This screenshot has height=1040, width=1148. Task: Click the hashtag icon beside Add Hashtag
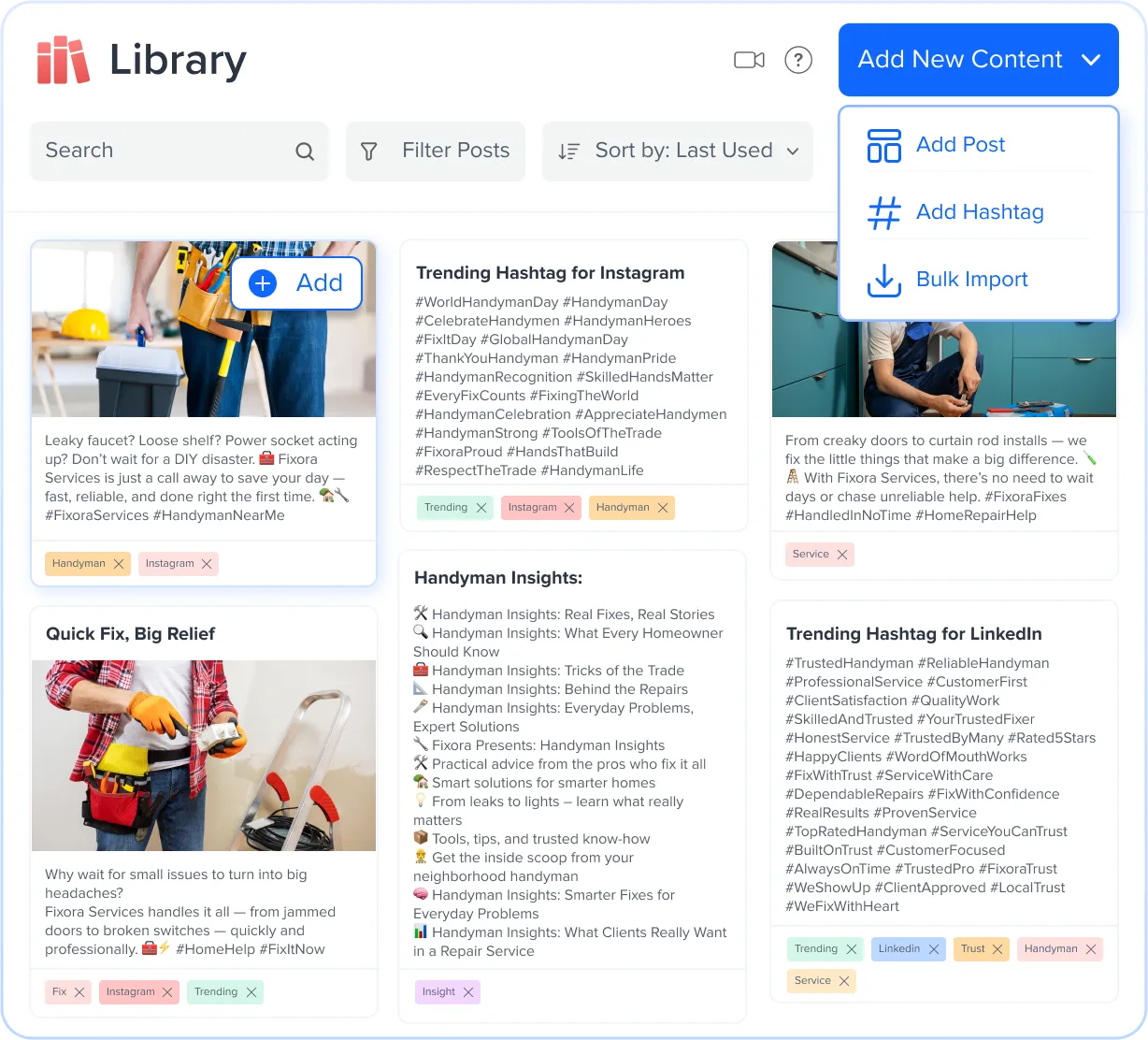[883, 212]
